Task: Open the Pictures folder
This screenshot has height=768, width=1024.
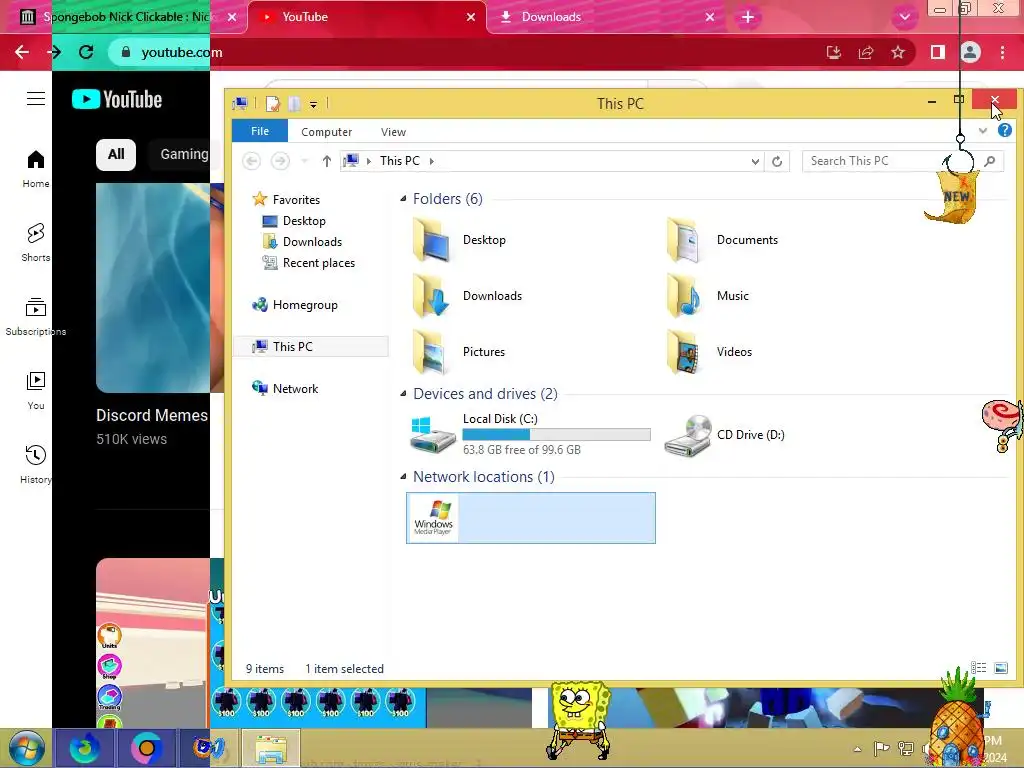Action: (x=459, y=352)
